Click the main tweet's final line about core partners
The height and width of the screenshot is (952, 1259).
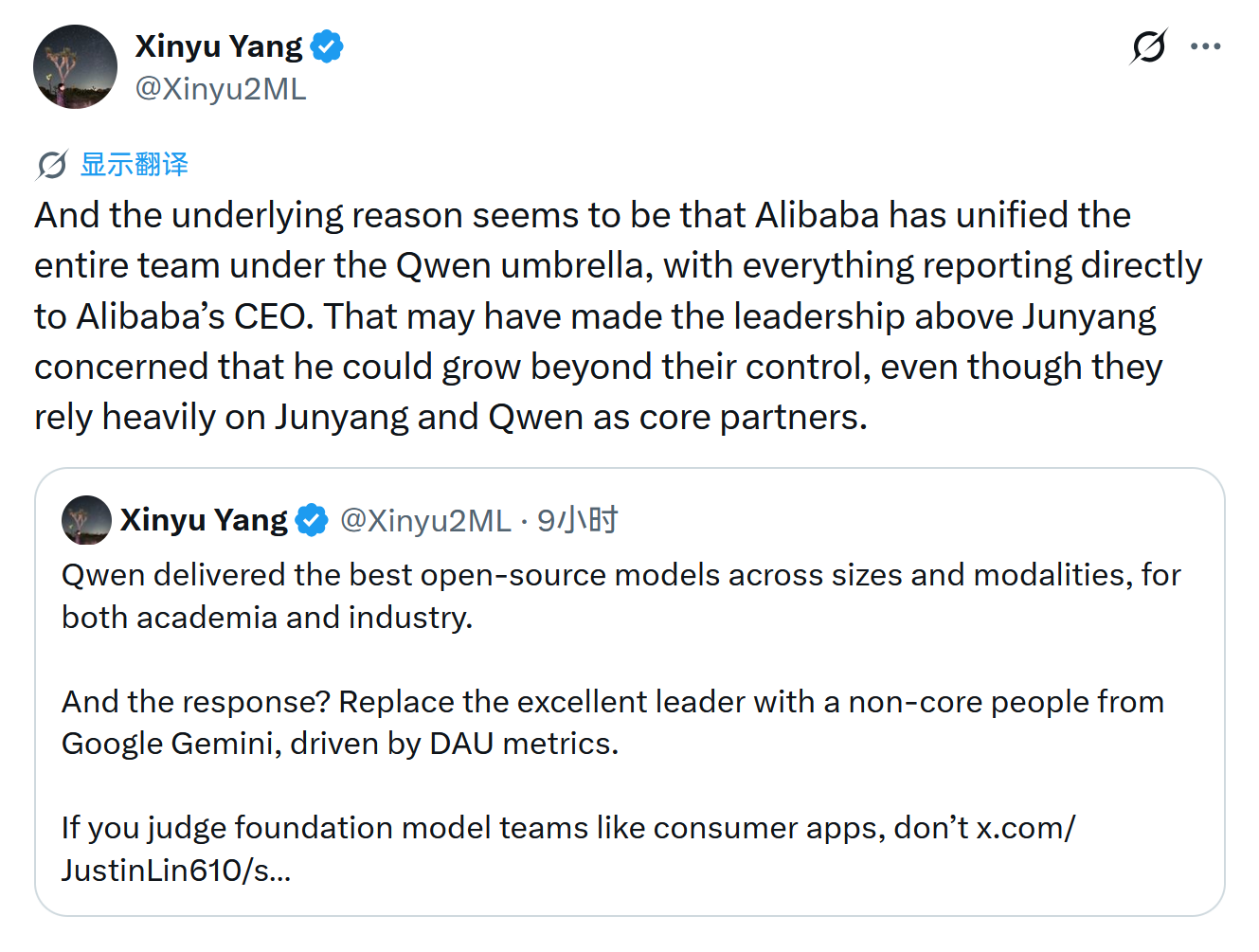[x=451, y=417]
